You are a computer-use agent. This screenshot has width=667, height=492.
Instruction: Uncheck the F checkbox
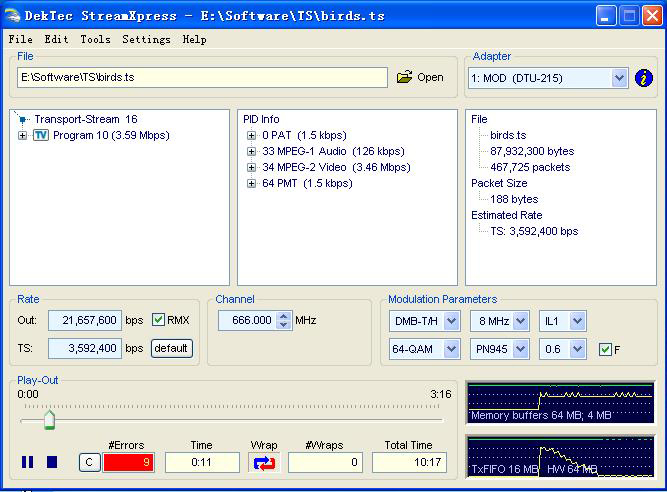coord(604,349)
